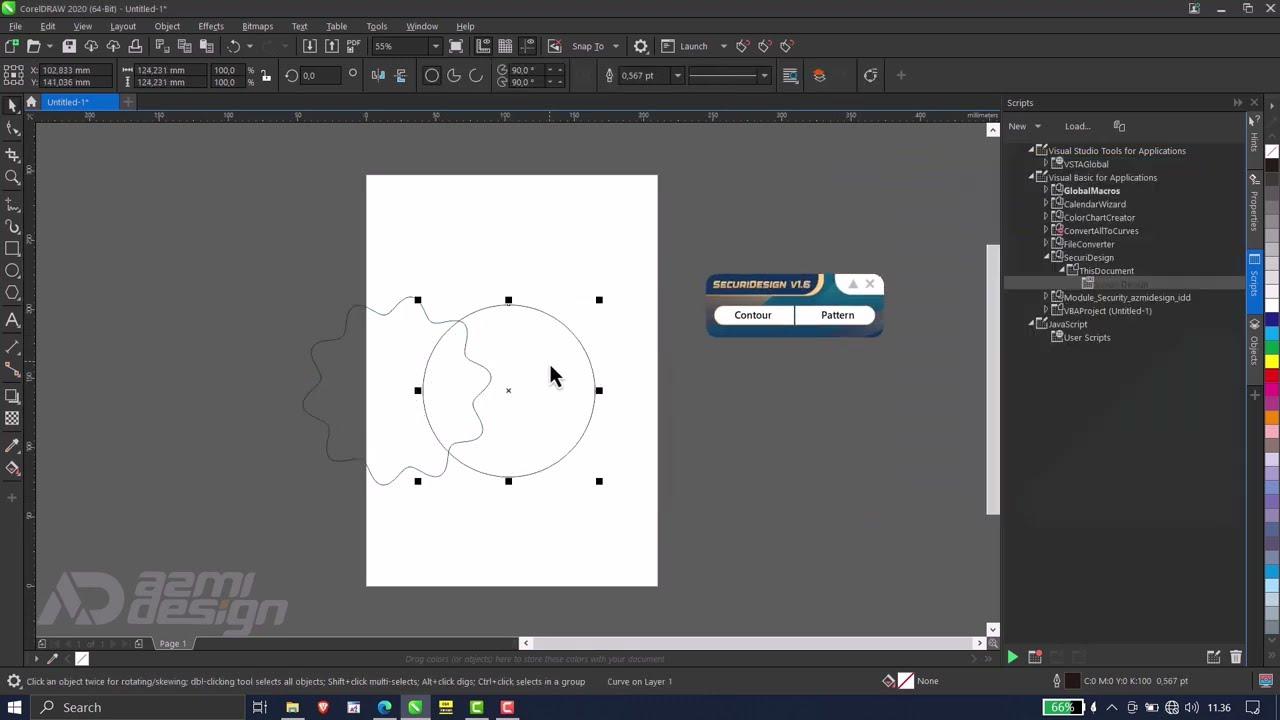Select the Ellipse shape mode button
Viewport: 1280px width, 720px height.
pos(432,75)
